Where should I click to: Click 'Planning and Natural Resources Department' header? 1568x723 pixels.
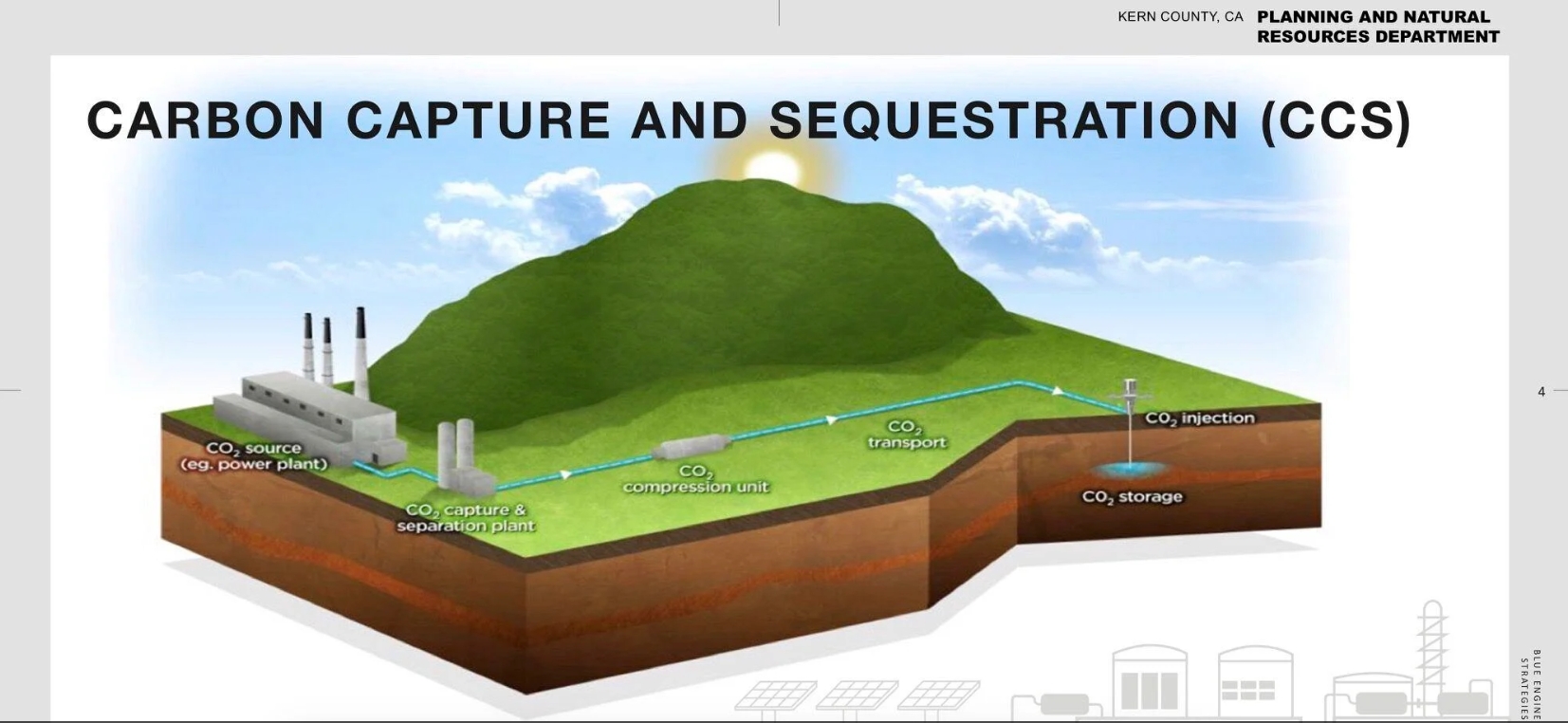tap(1377, 27)
